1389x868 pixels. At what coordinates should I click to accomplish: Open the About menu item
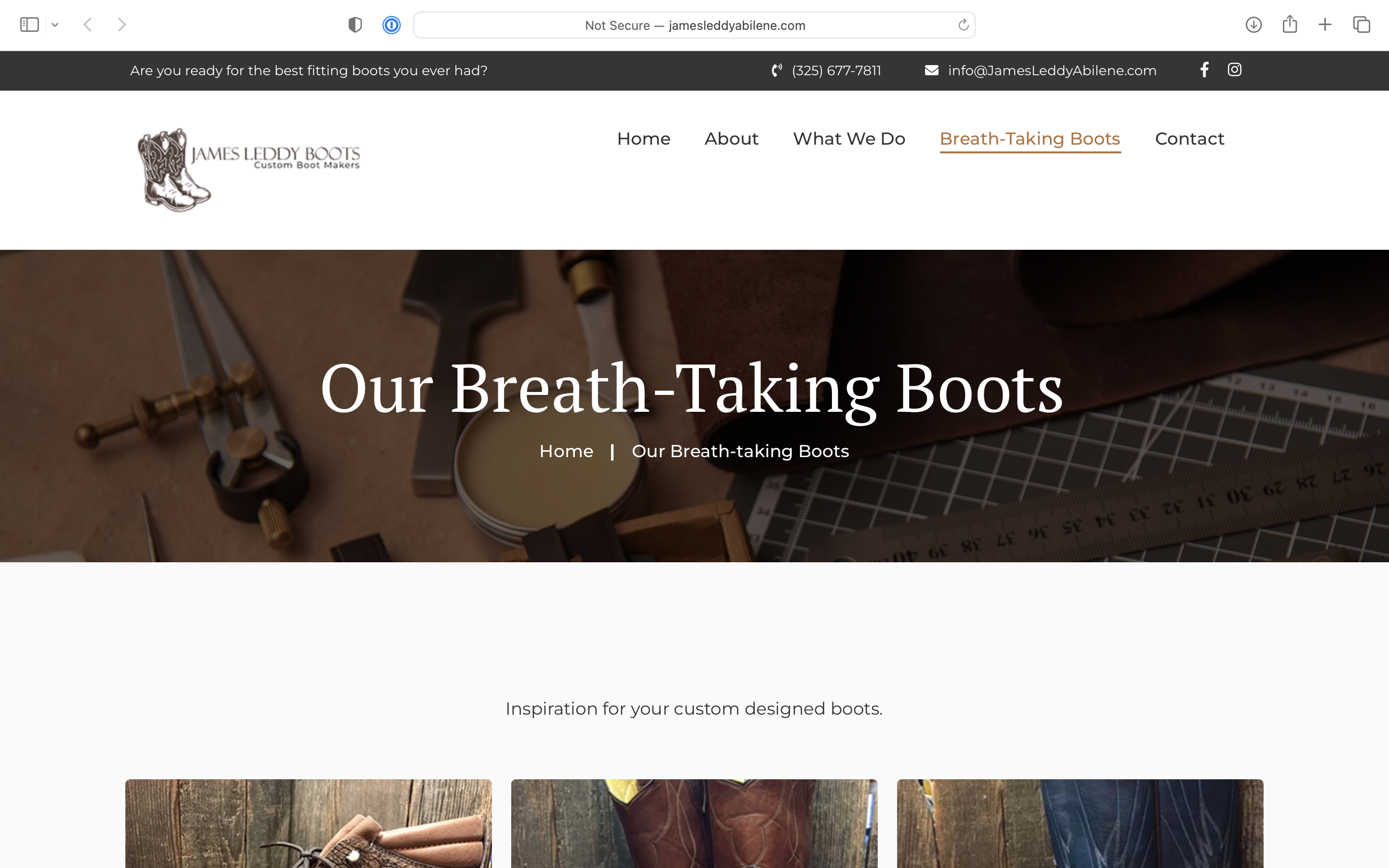tap(731, 138)
